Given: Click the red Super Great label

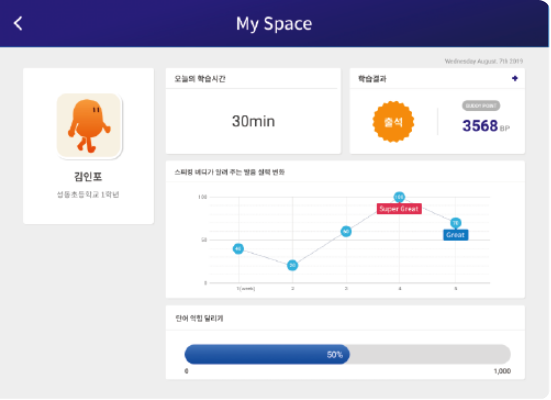Looking at the screenshot, I should pyautogui.click(x=399, y=209).
